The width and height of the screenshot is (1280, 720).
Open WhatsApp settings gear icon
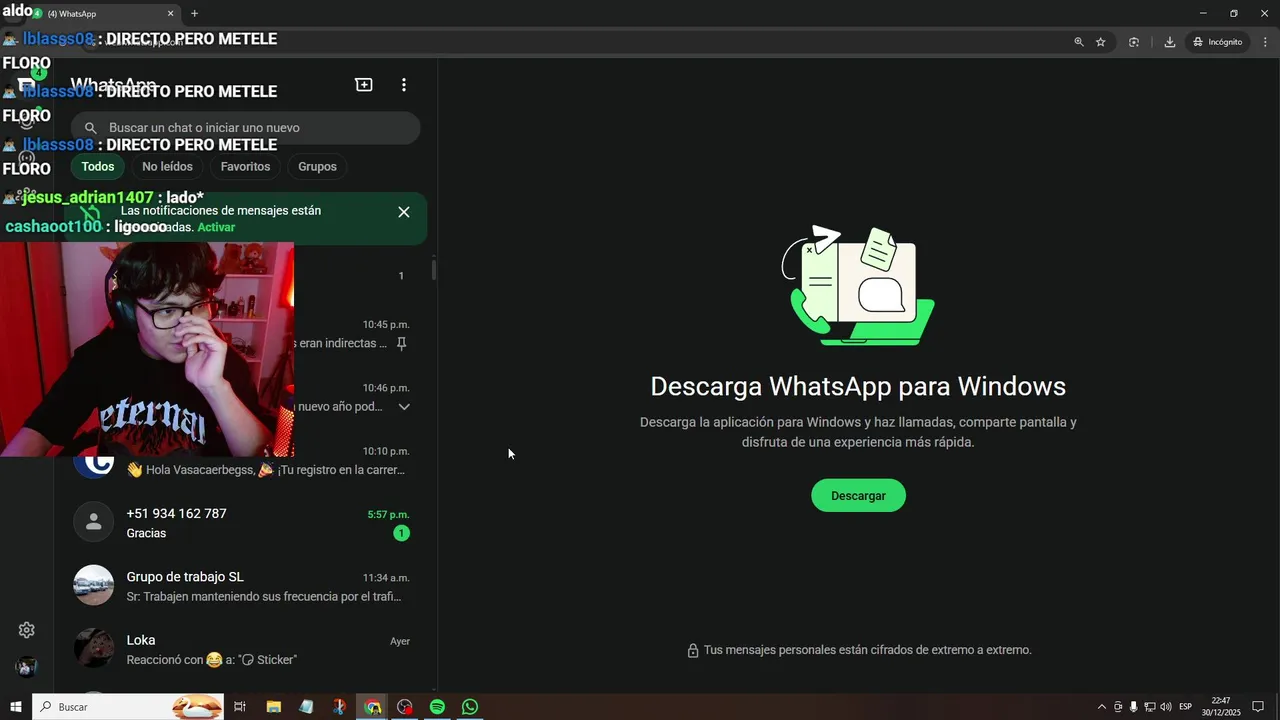click(x=27, y=630)
